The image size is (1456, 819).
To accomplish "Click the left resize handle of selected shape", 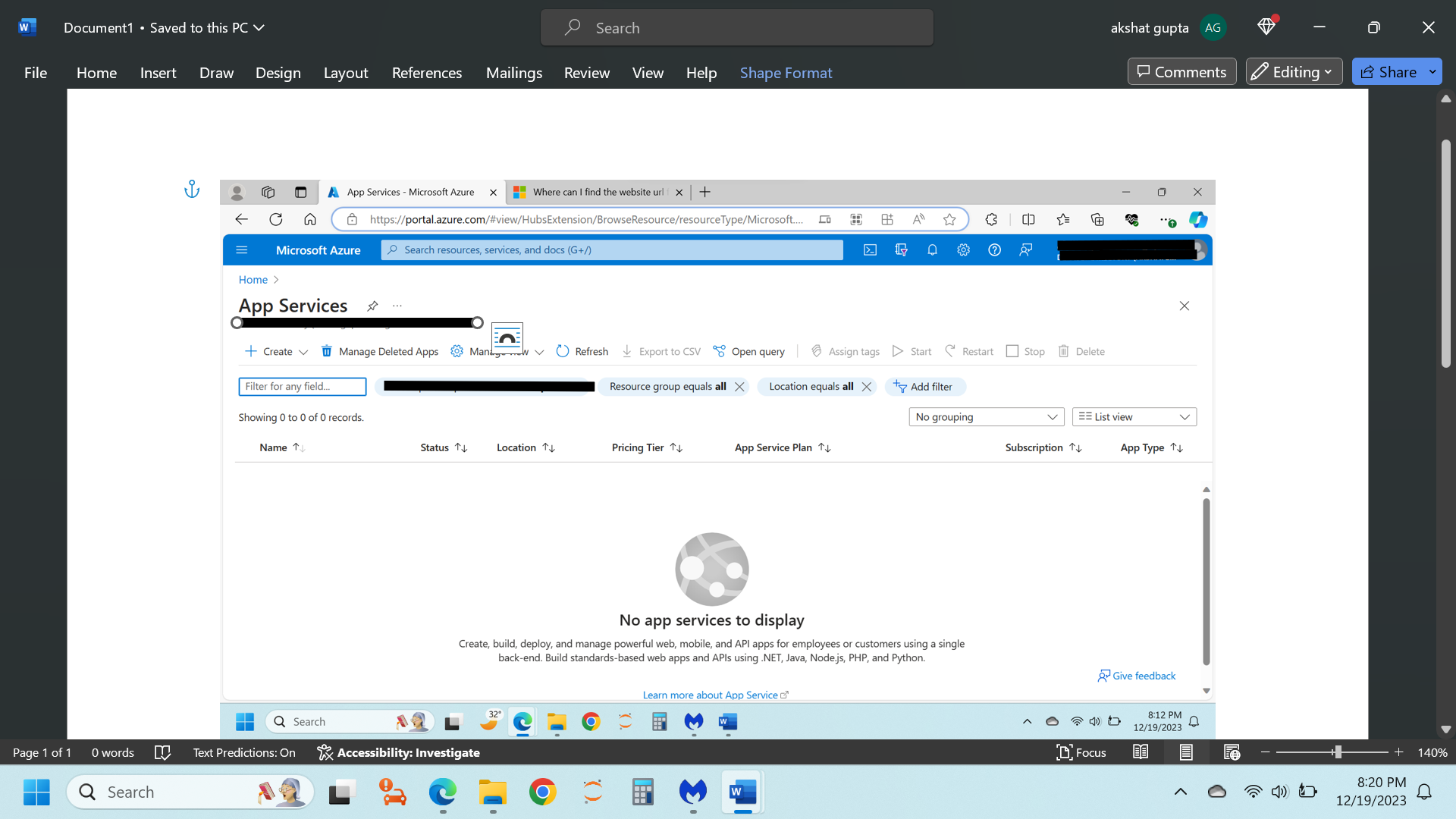I will click(x=237, y=323).
